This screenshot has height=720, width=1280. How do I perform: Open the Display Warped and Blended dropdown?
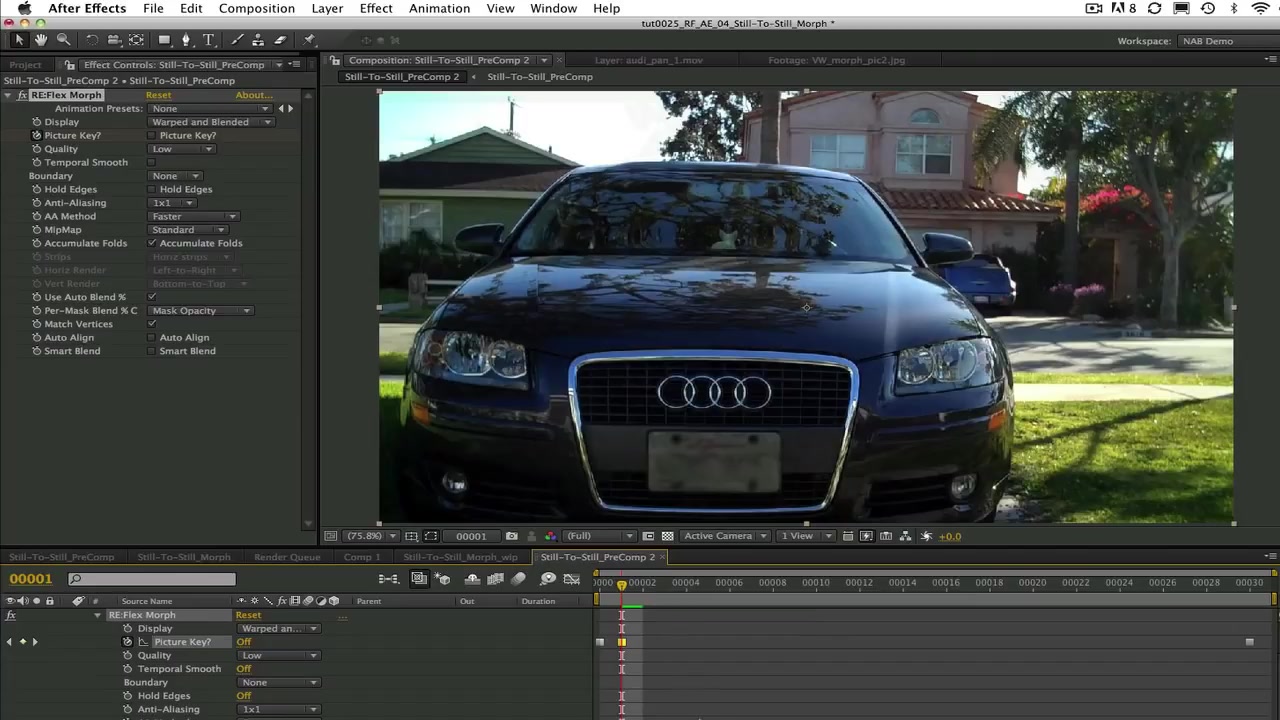[x=211, y=122]
